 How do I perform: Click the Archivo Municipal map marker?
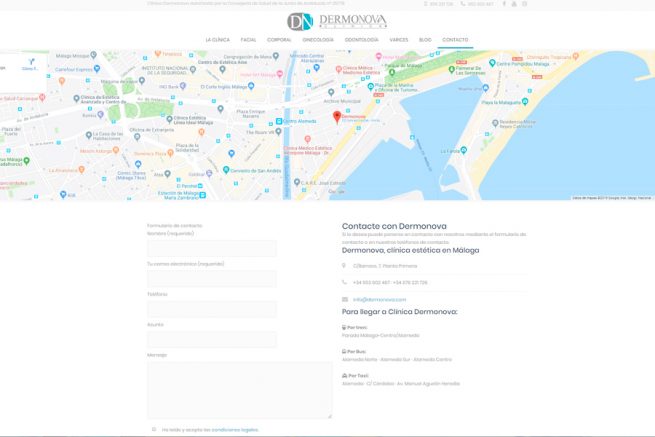(x=331, y=92)
